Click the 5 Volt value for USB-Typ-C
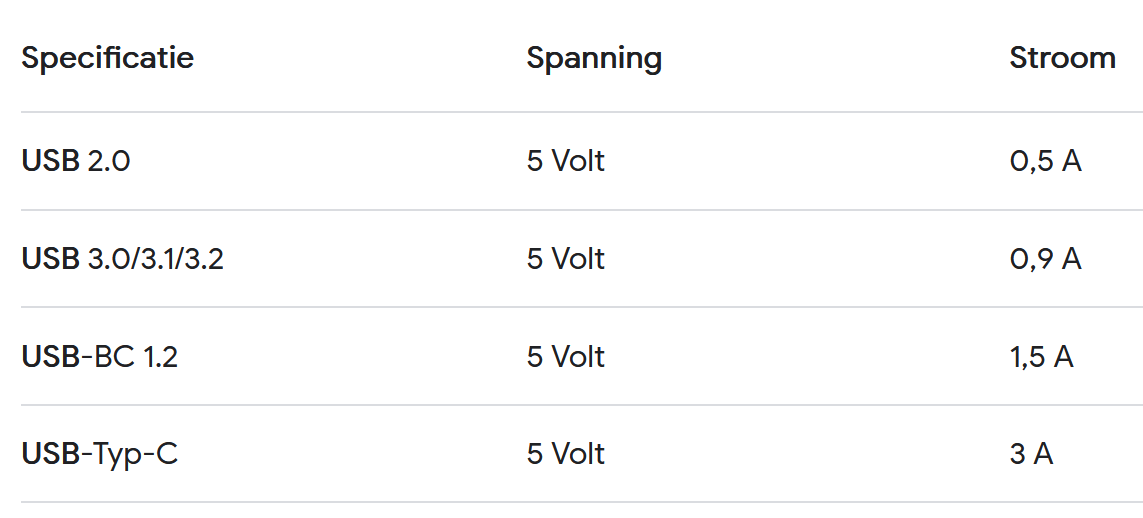This screenshot has height=518, width=1143. click(566, 454)
